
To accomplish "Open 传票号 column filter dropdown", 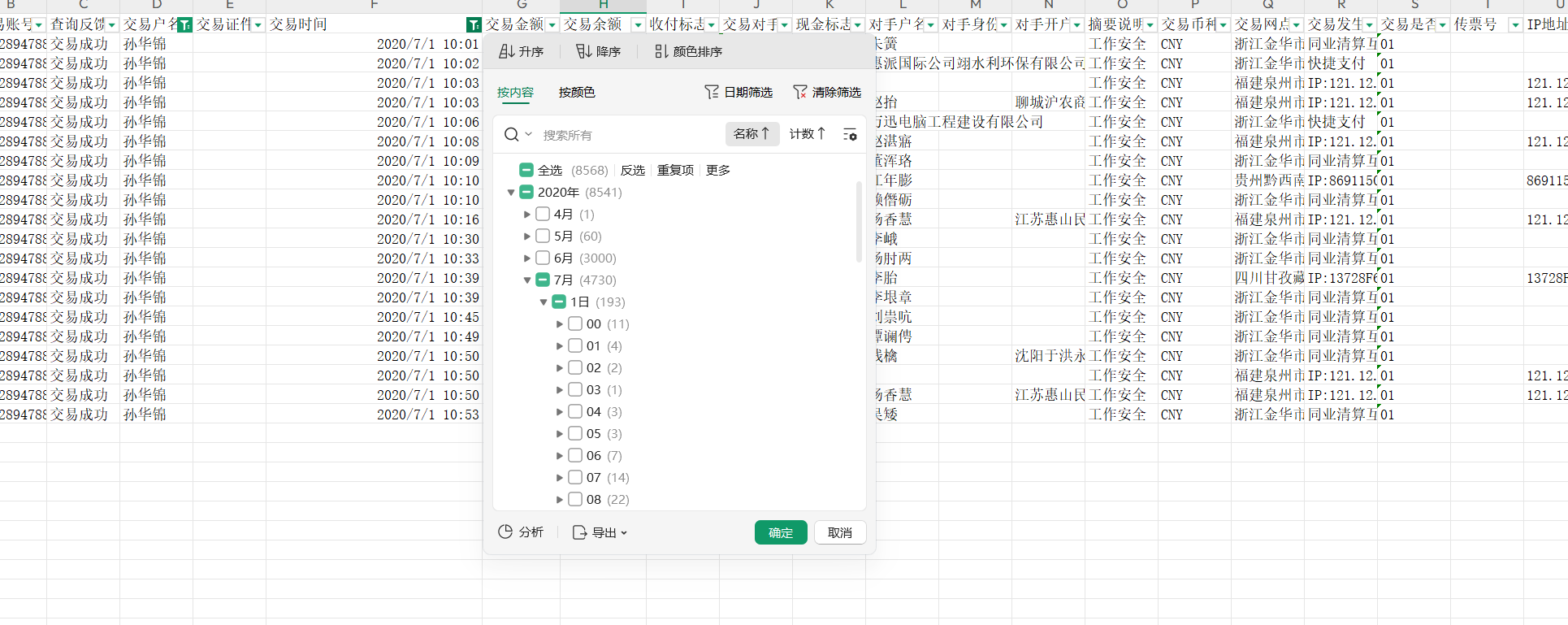I will click(1515, 25).
